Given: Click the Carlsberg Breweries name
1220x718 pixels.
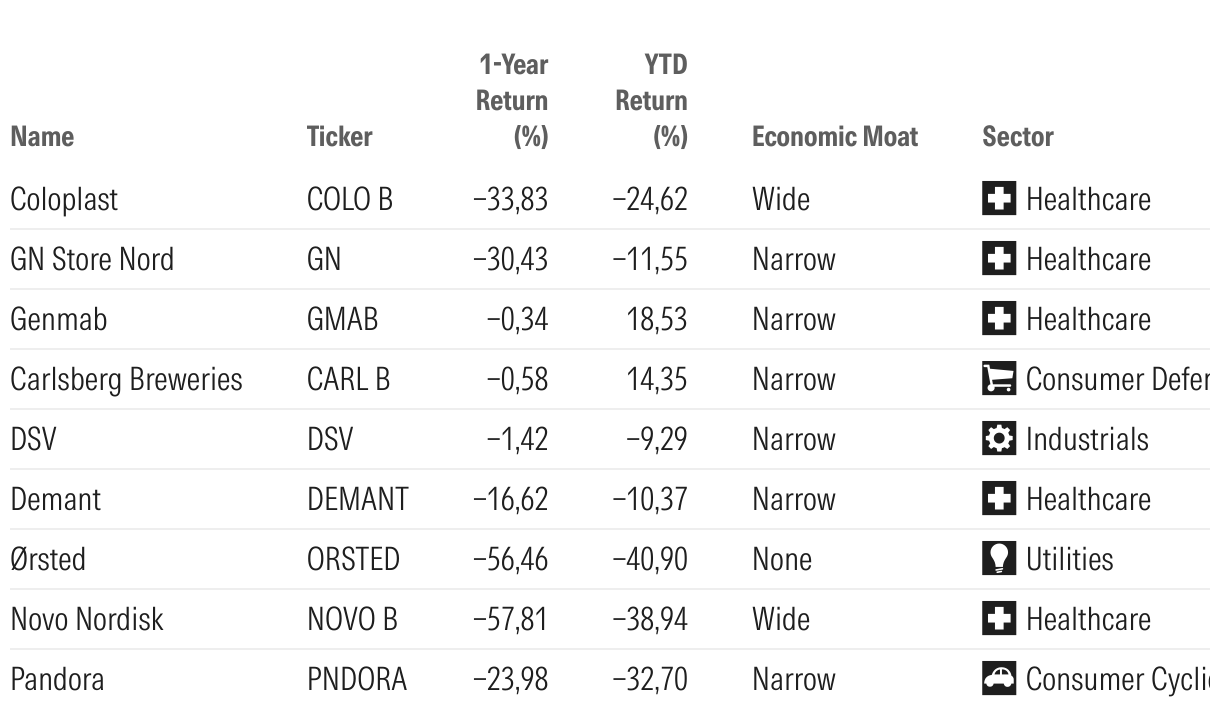Looking at the screenshot, I should [126, 379].
